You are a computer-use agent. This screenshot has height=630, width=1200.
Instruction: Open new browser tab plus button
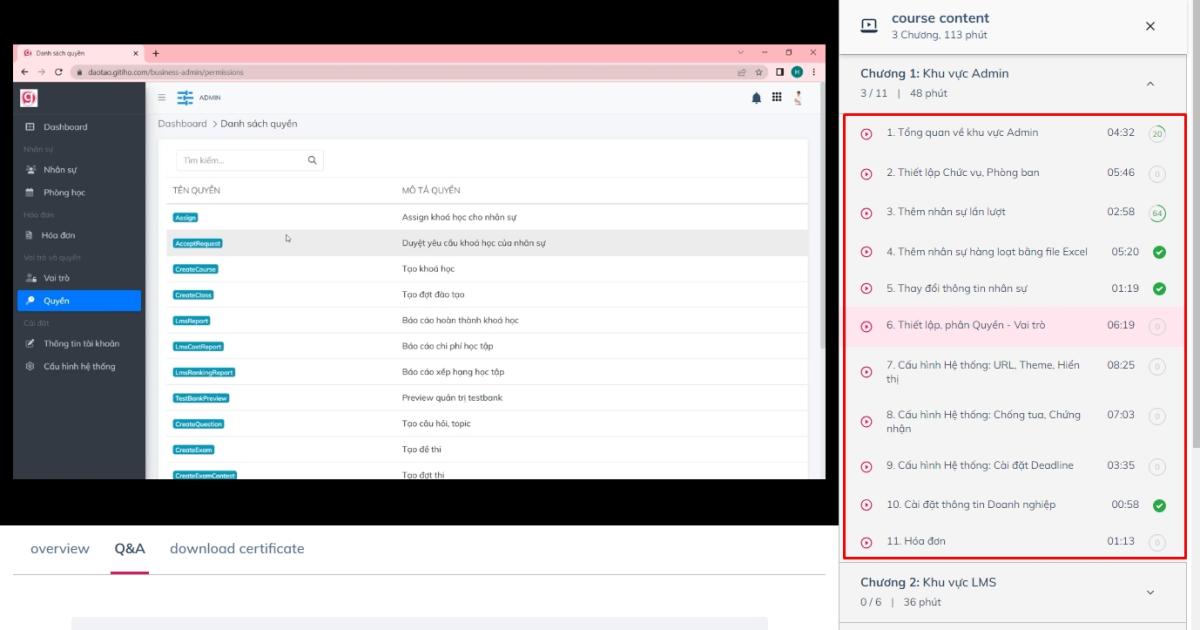click(x=156, y=53)
